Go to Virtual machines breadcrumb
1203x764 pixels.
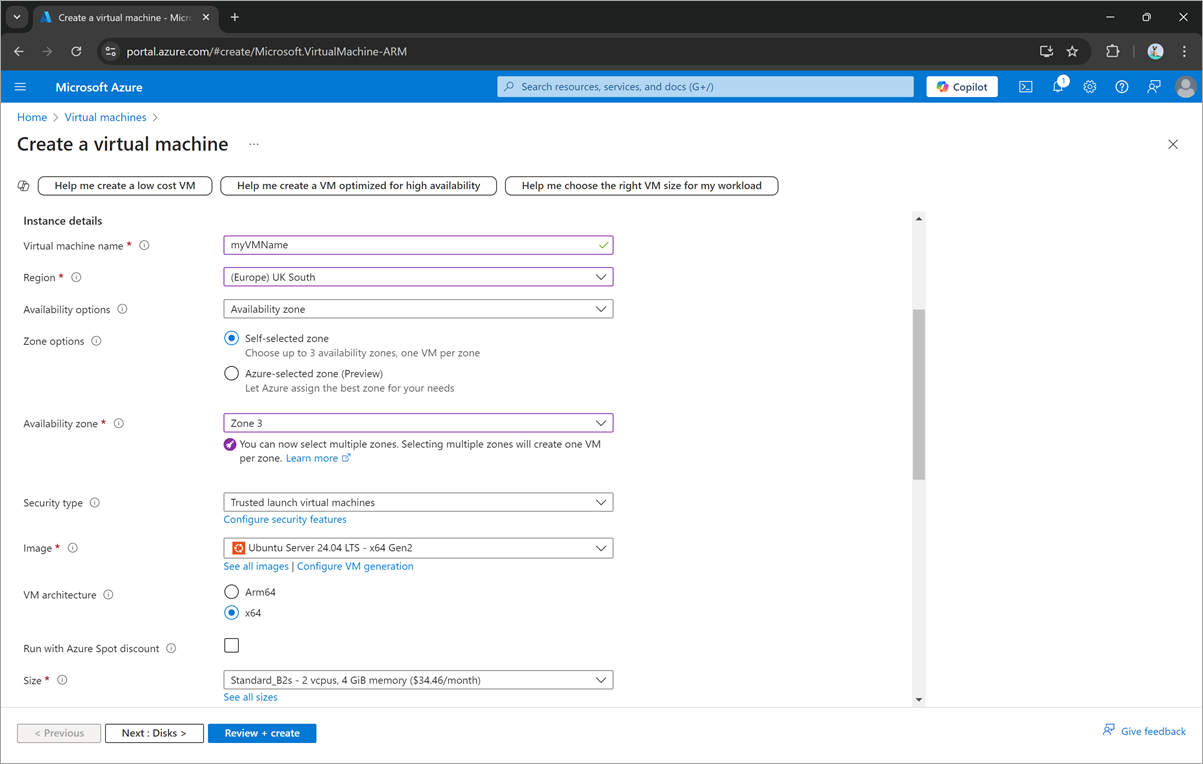[105, 117]
